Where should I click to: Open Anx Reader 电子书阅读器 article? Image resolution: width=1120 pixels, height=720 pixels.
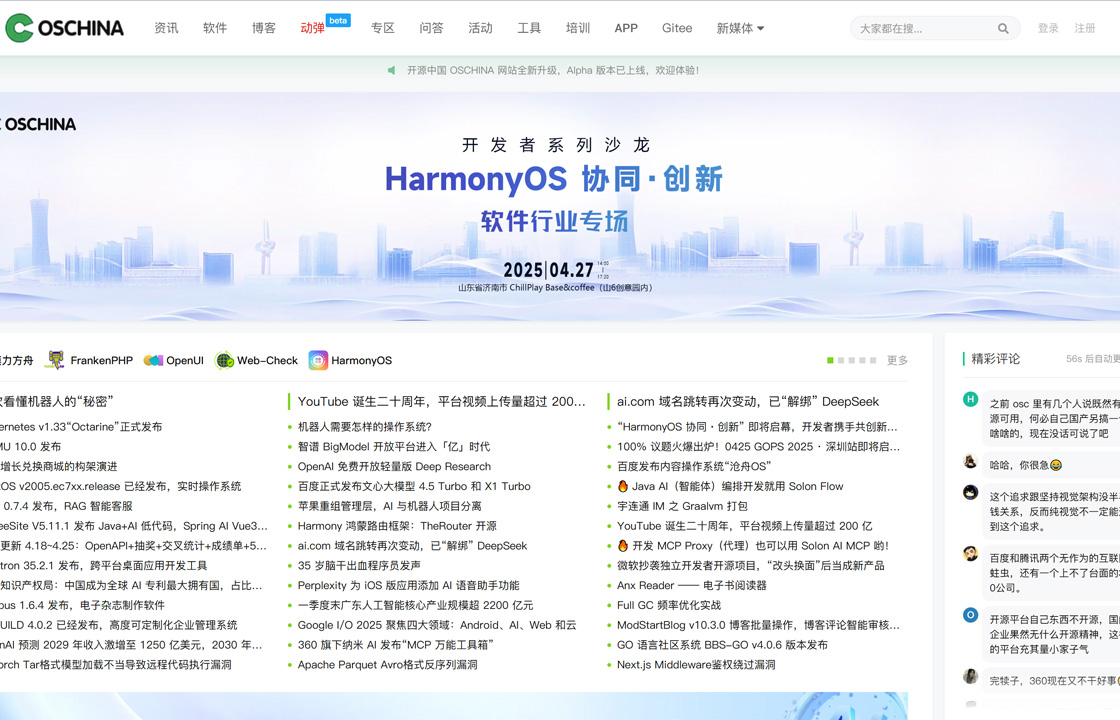691,586
